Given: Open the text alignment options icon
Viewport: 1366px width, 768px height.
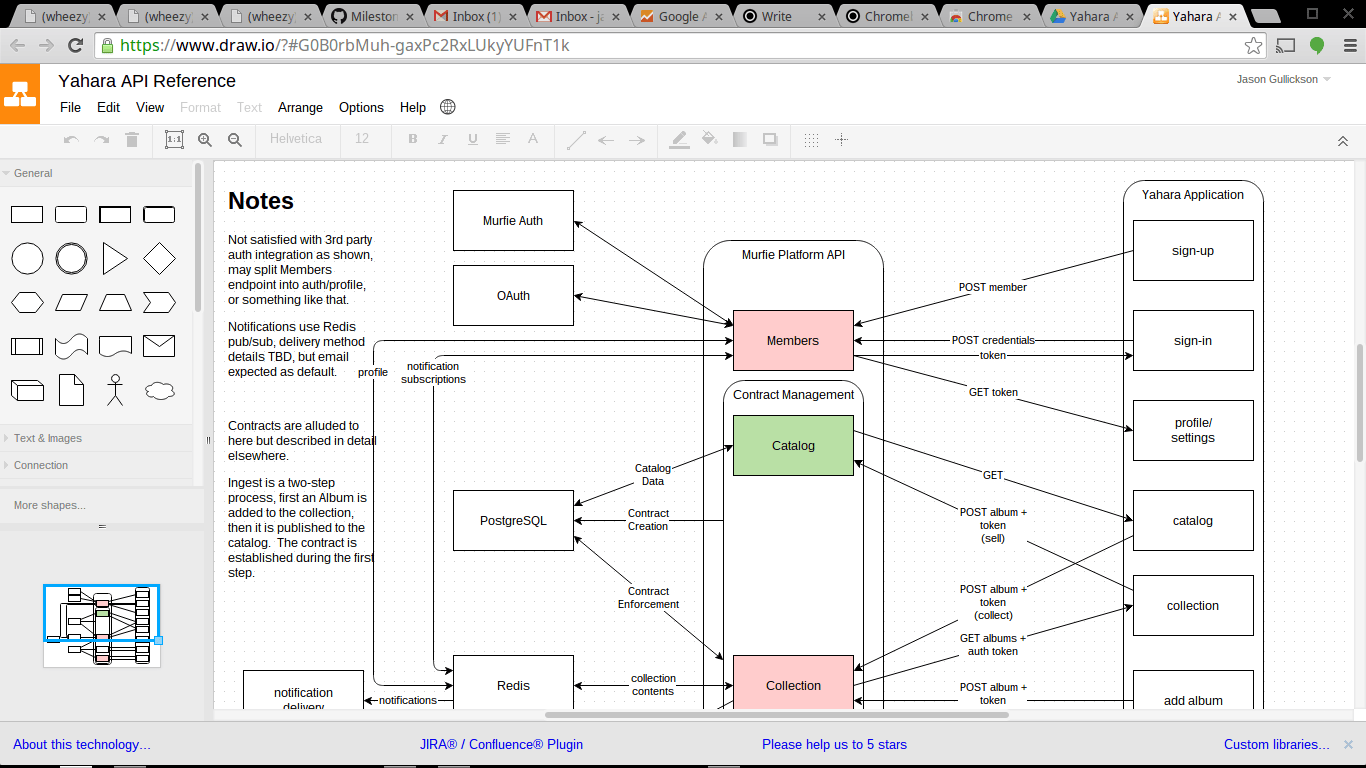Looking at the screenshot, I should (x=503, y=139).
